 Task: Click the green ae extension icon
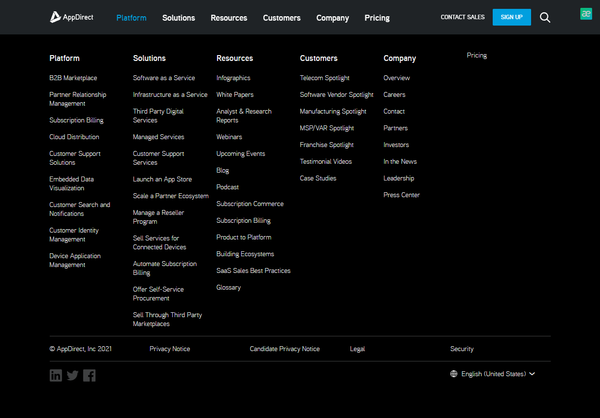[x=586, y=14]
